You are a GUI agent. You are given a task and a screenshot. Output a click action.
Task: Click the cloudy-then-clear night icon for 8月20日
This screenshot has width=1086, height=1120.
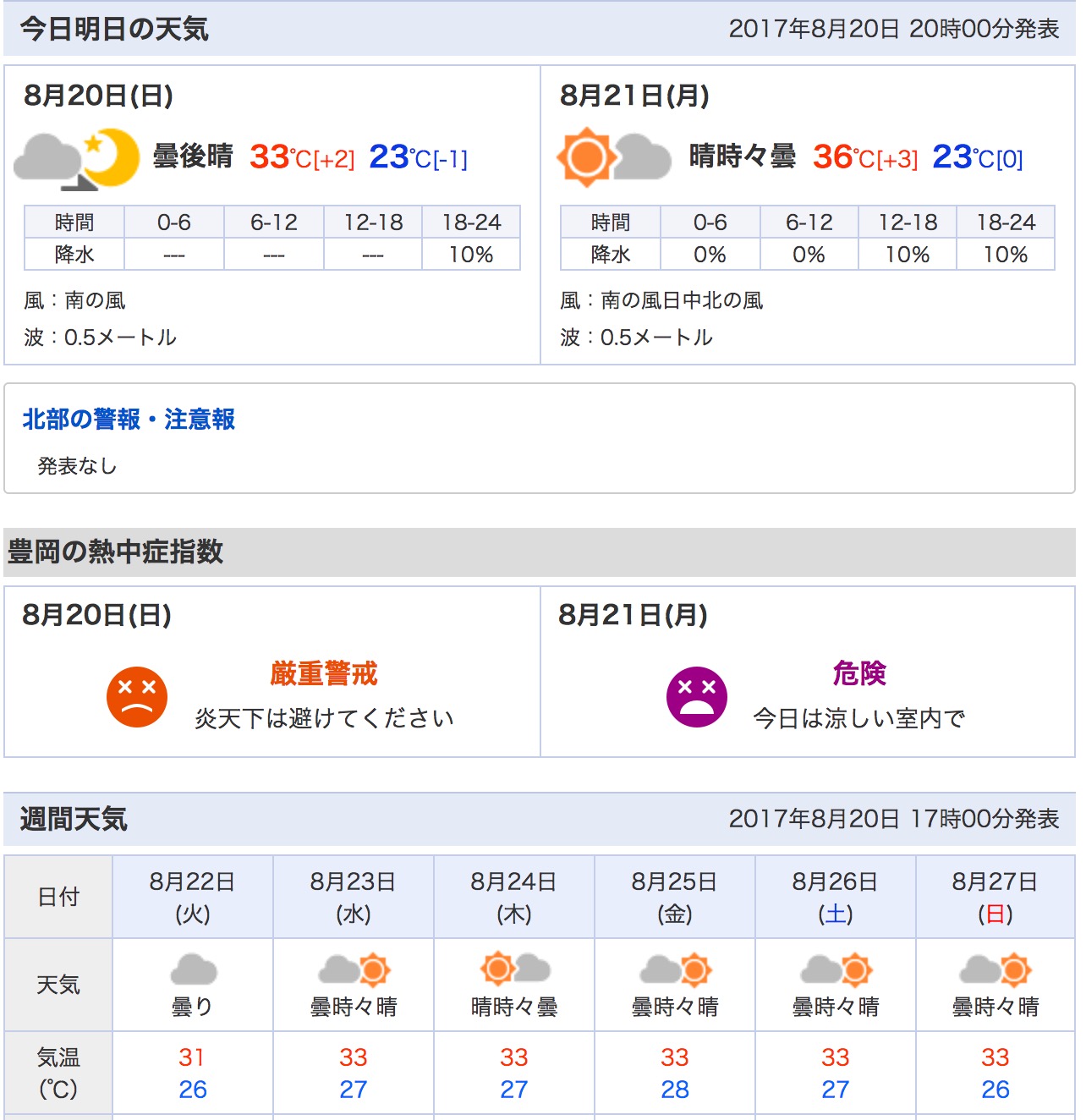[77, 157]
